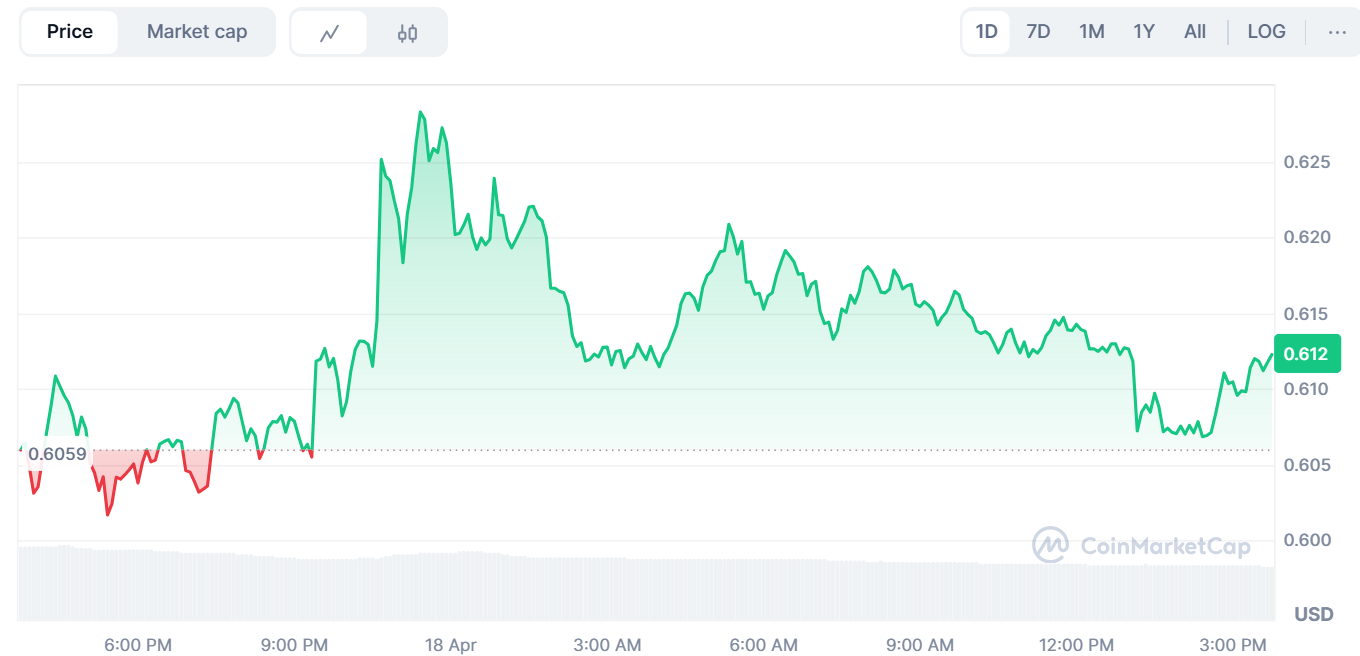
Task: Click the 6:00 PM time axis label
Action: 138,645
